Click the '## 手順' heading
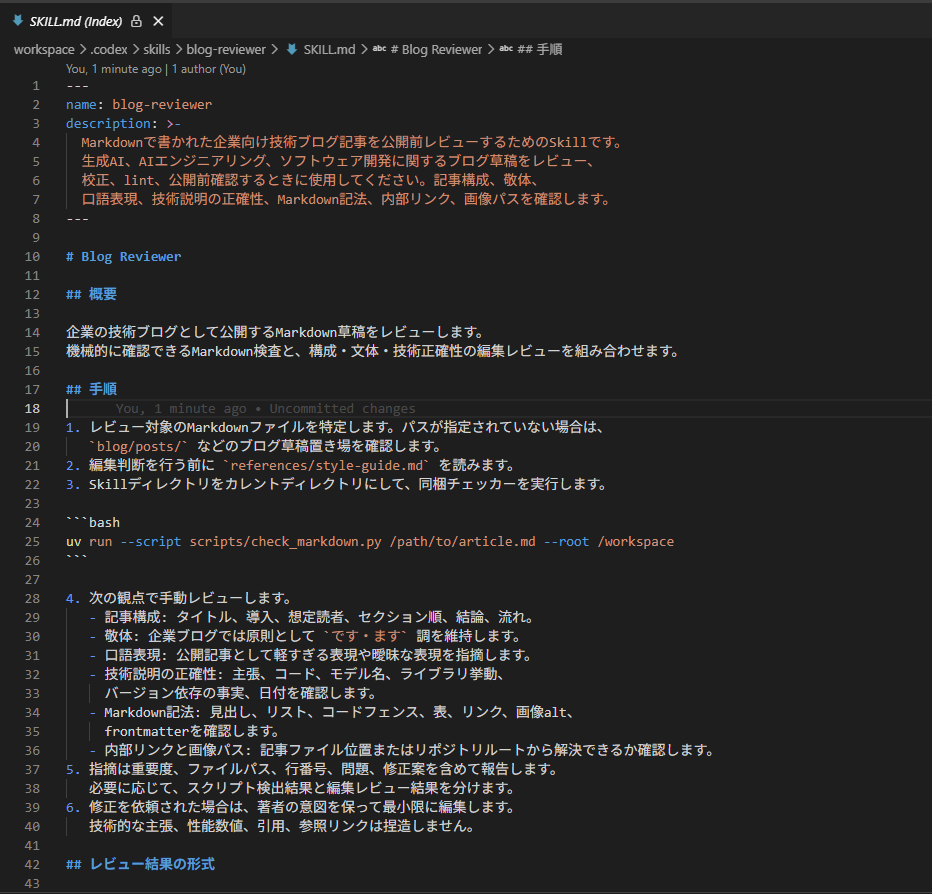 tap(91, 389)
